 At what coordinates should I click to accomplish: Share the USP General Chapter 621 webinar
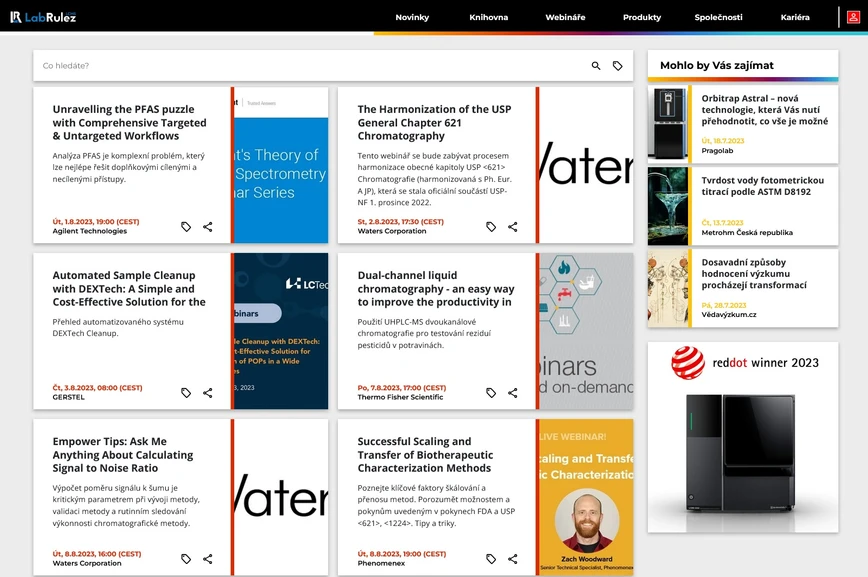click(513, 226)
